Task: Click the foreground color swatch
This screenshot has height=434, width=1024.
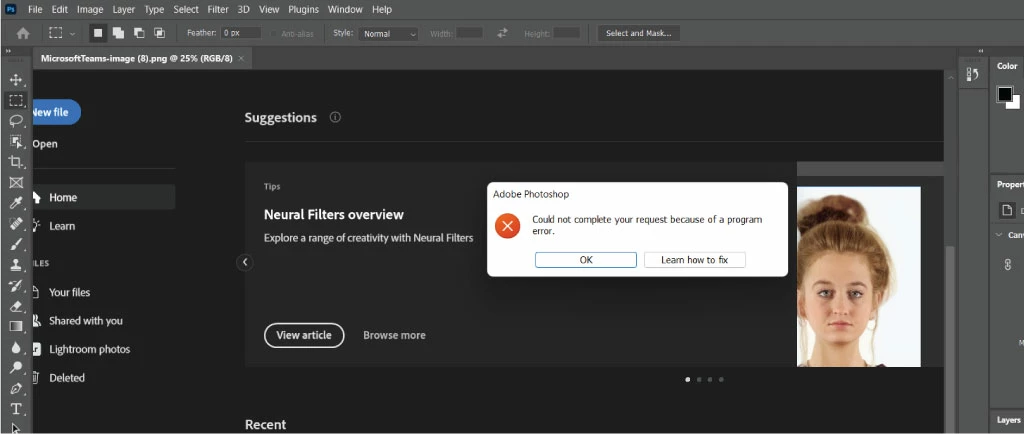Action: 1004,94
